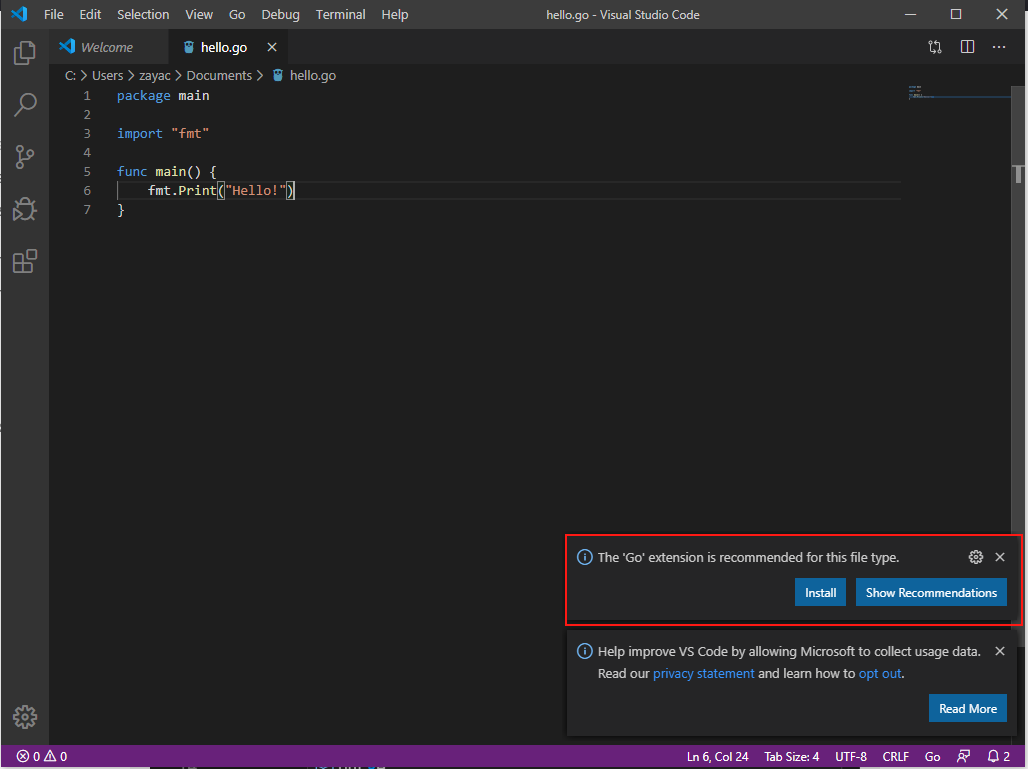Click the warnings count in status bar

tap(56, 757)
